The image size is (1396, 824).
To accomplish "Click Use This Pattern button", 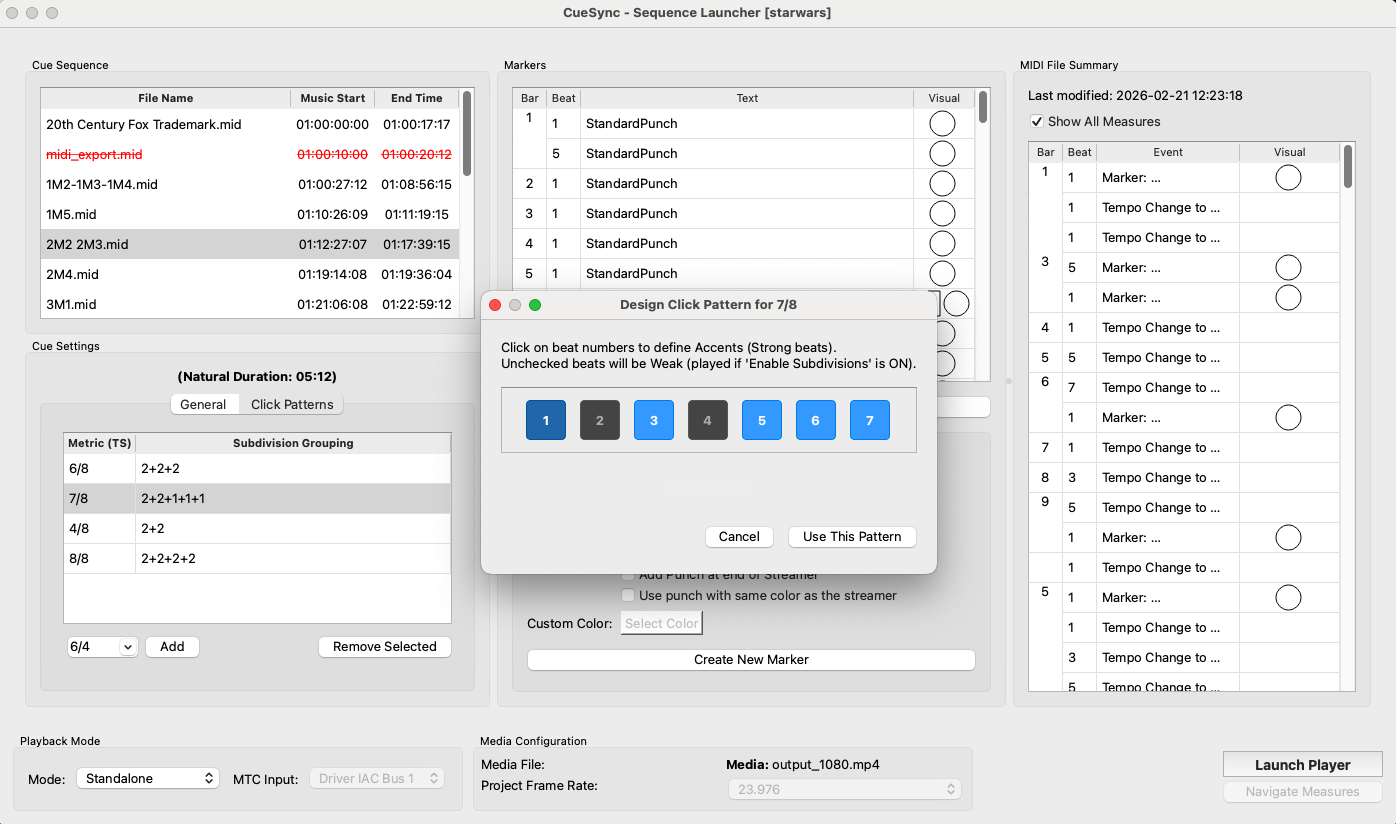I will coord(852,537).
